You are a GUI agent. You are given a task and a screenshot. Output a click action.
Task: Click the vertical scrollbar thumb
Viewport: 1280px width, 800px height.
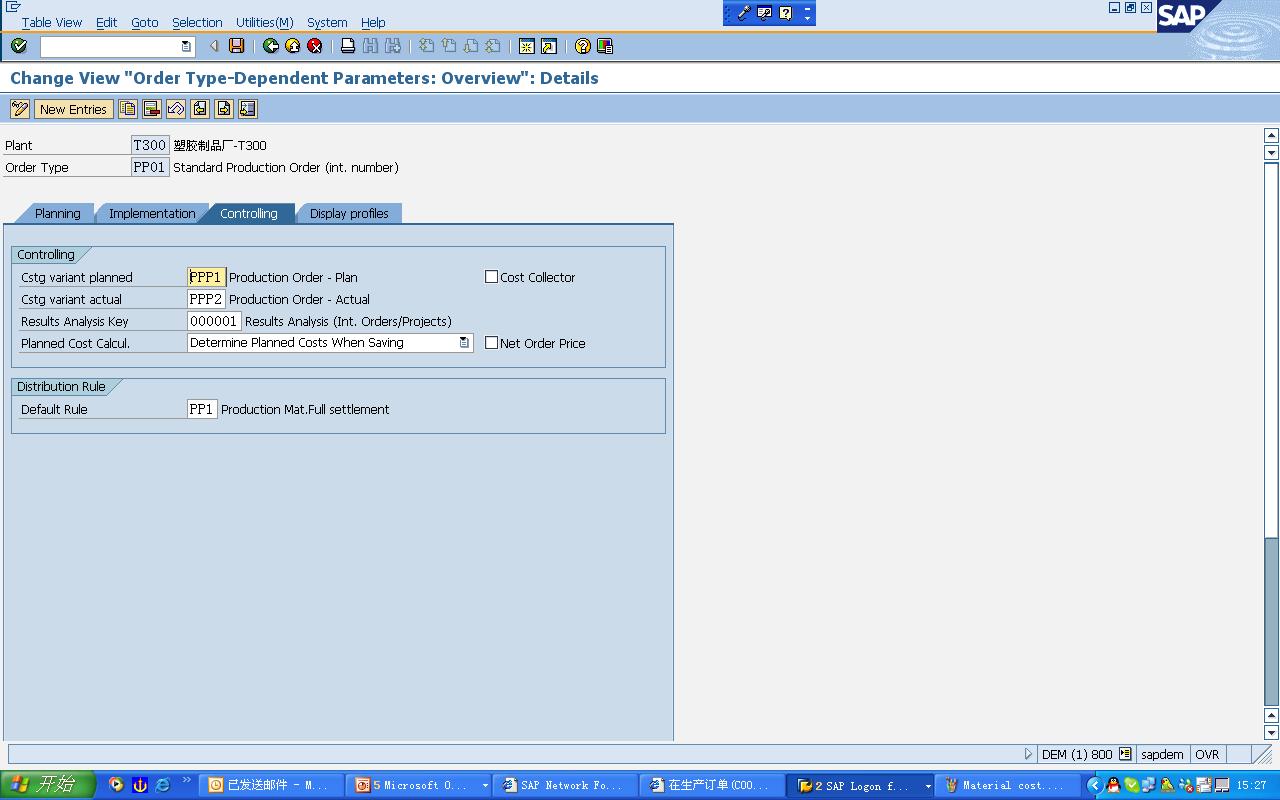click(x=1271, y=620)
